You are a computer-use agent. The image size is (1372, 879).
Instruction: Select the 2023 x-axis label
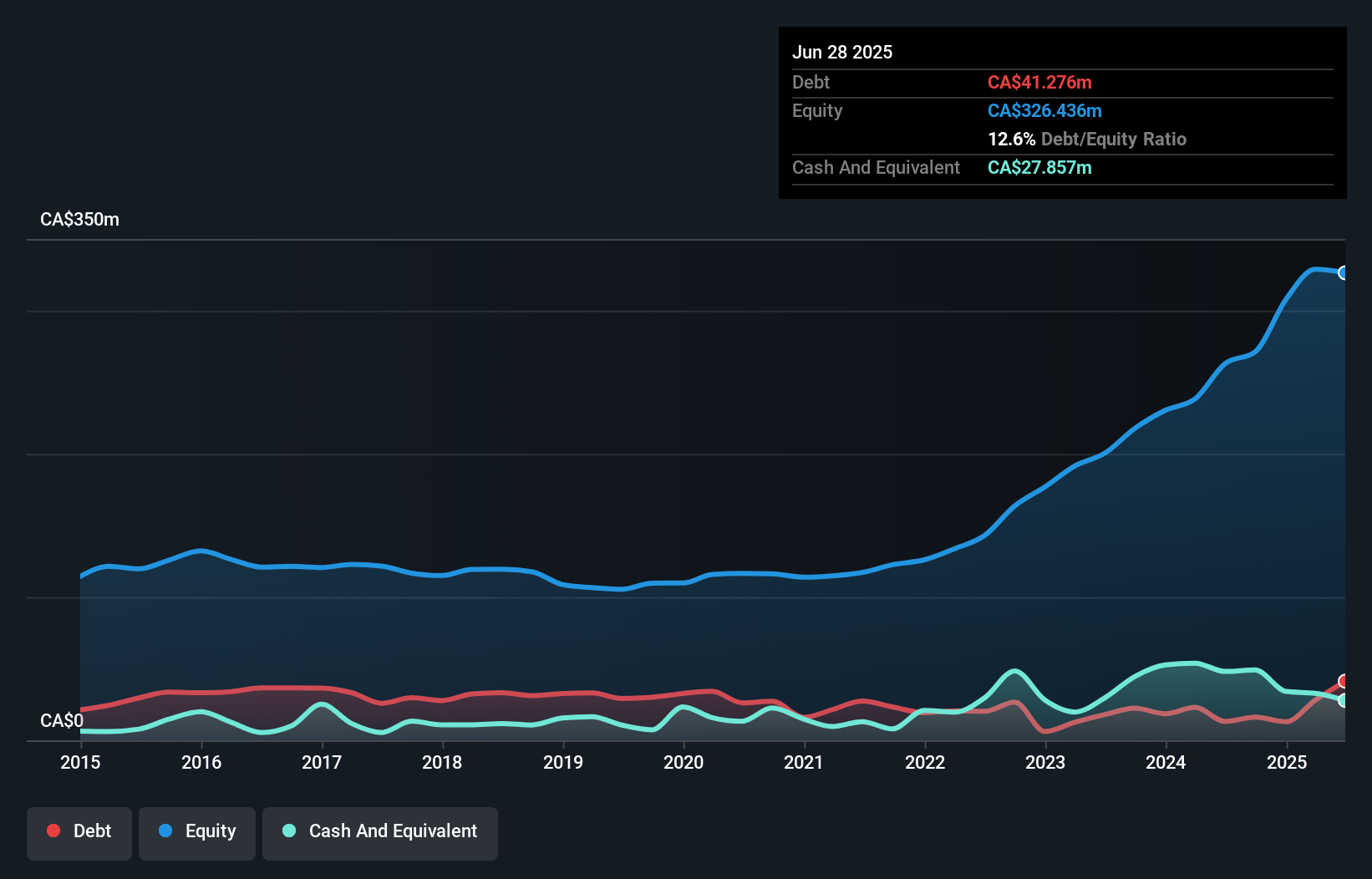pyautogui.click(x=1045, y=762)
